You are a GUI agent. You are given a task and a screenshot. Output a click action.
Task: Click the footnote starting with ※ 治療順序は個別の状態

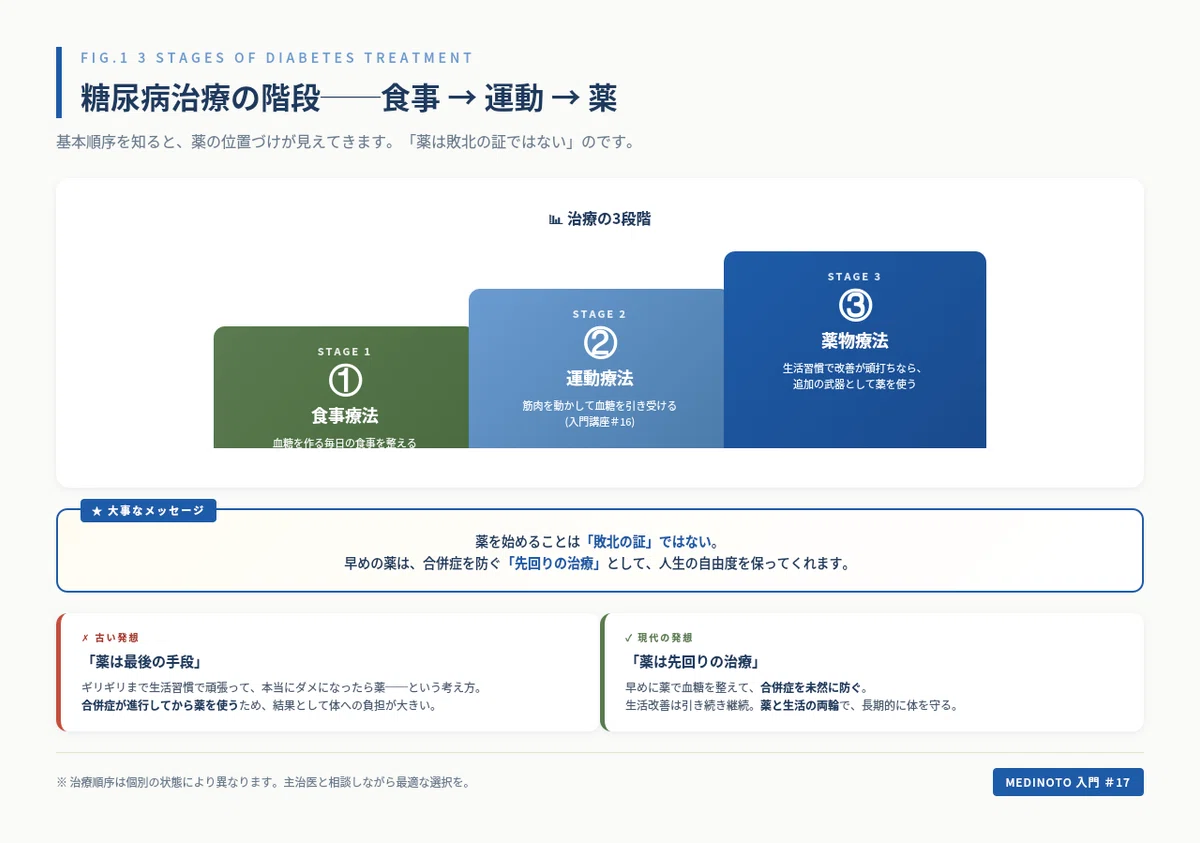coord(263,782)
